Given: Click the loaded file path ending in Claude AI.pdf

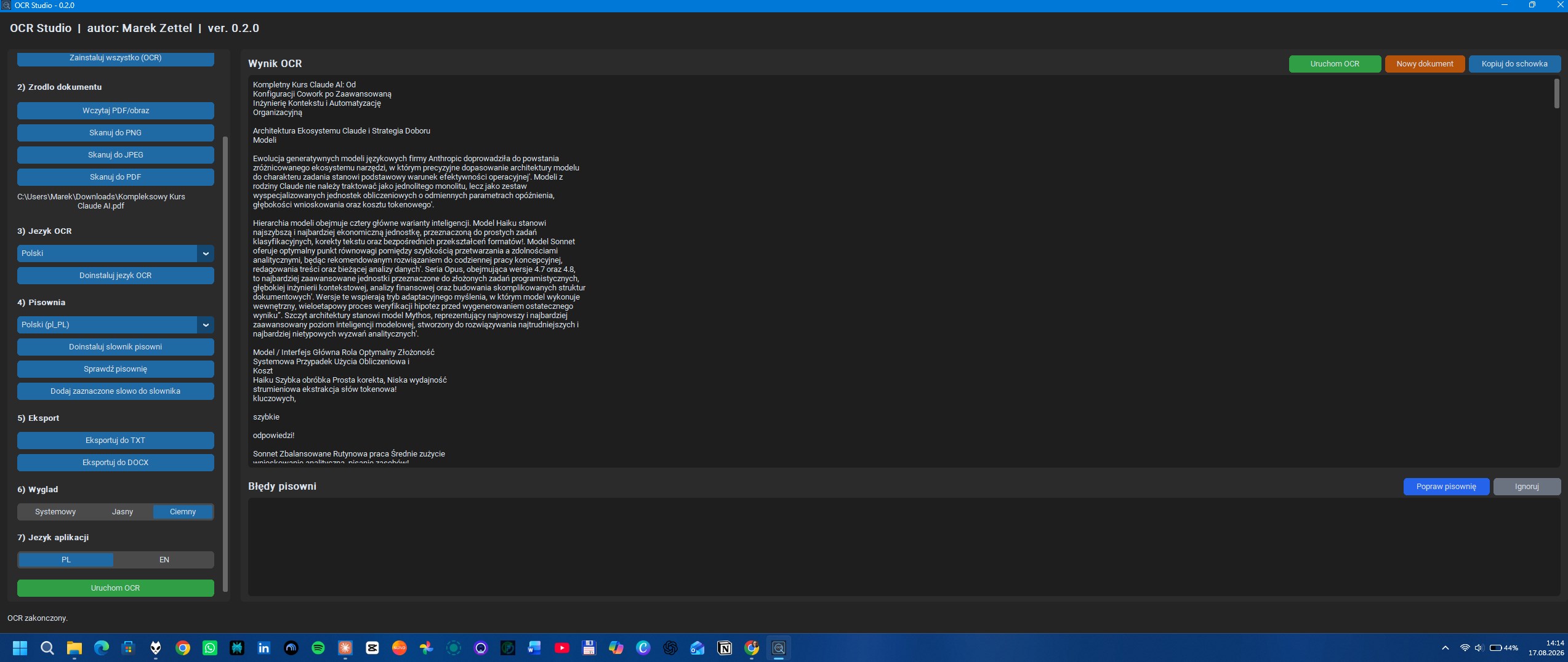Looking at the screenshot, I should [x=101, y=201].
